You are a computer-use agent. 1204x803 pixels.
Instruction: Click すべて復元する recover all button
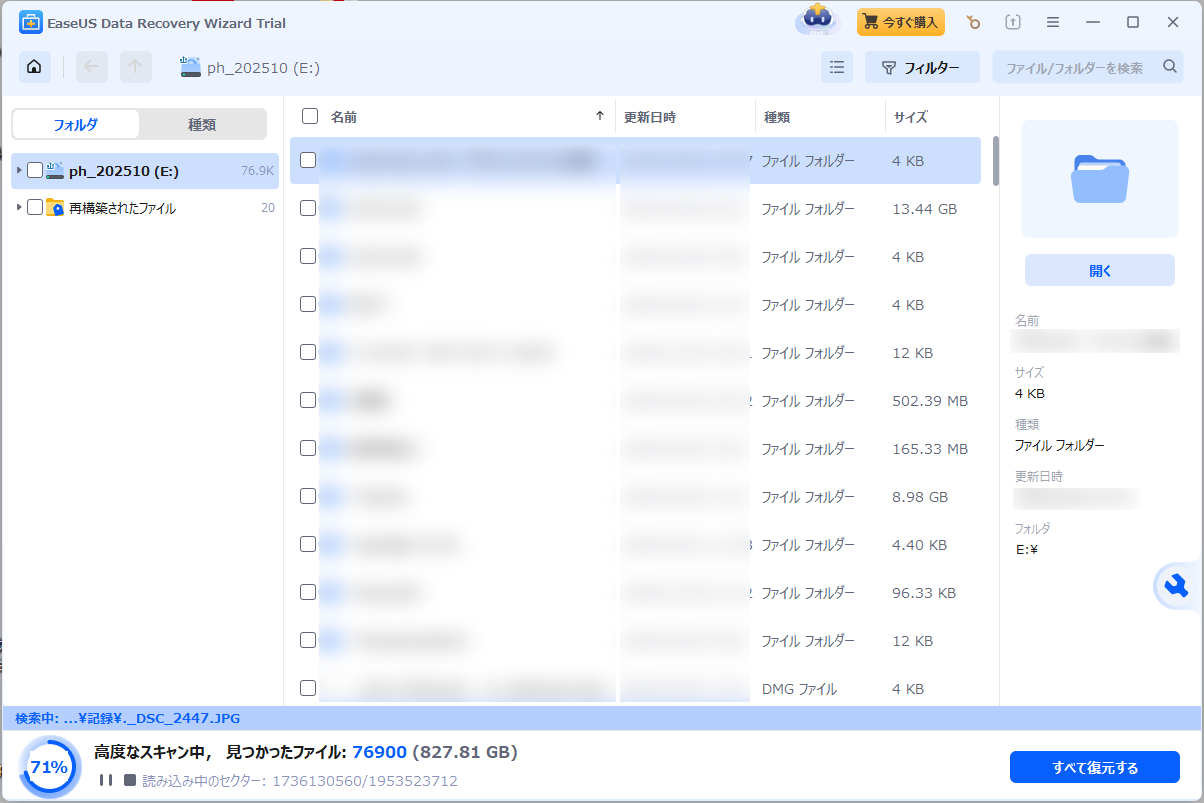click(1095, 767)
